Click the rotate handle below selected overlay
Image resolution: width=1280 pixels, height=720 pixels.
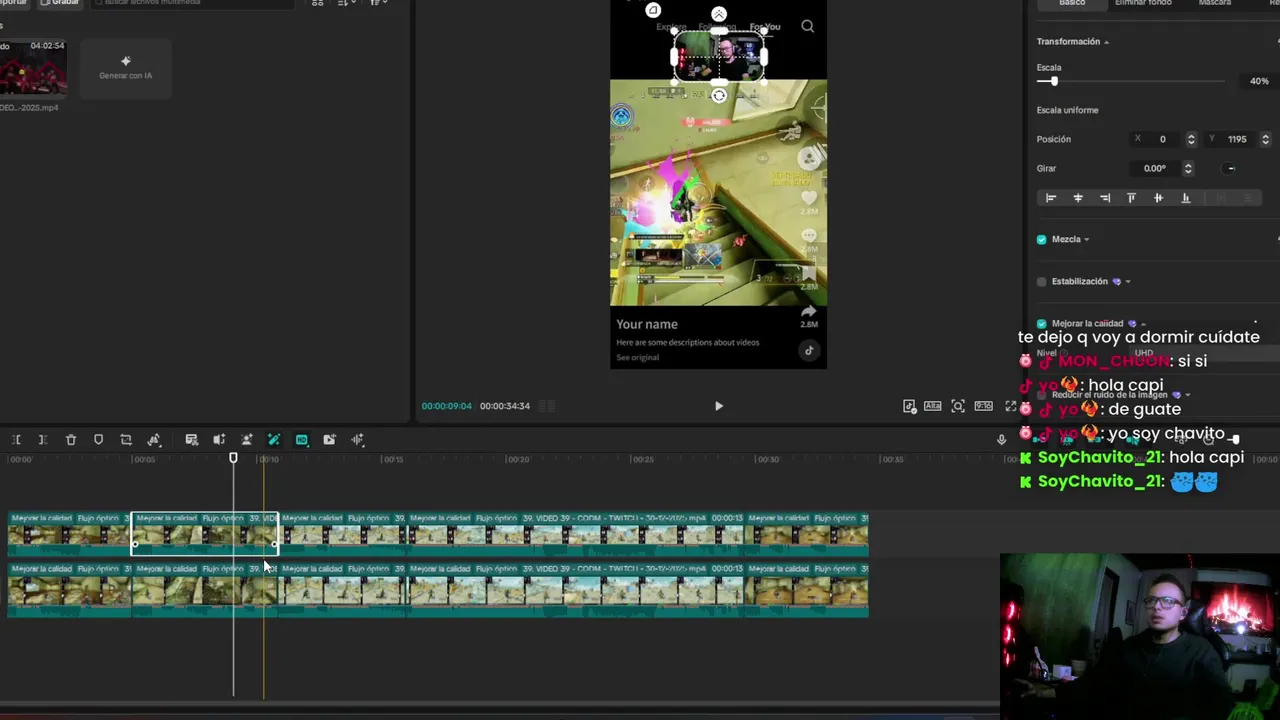point(719,96)
